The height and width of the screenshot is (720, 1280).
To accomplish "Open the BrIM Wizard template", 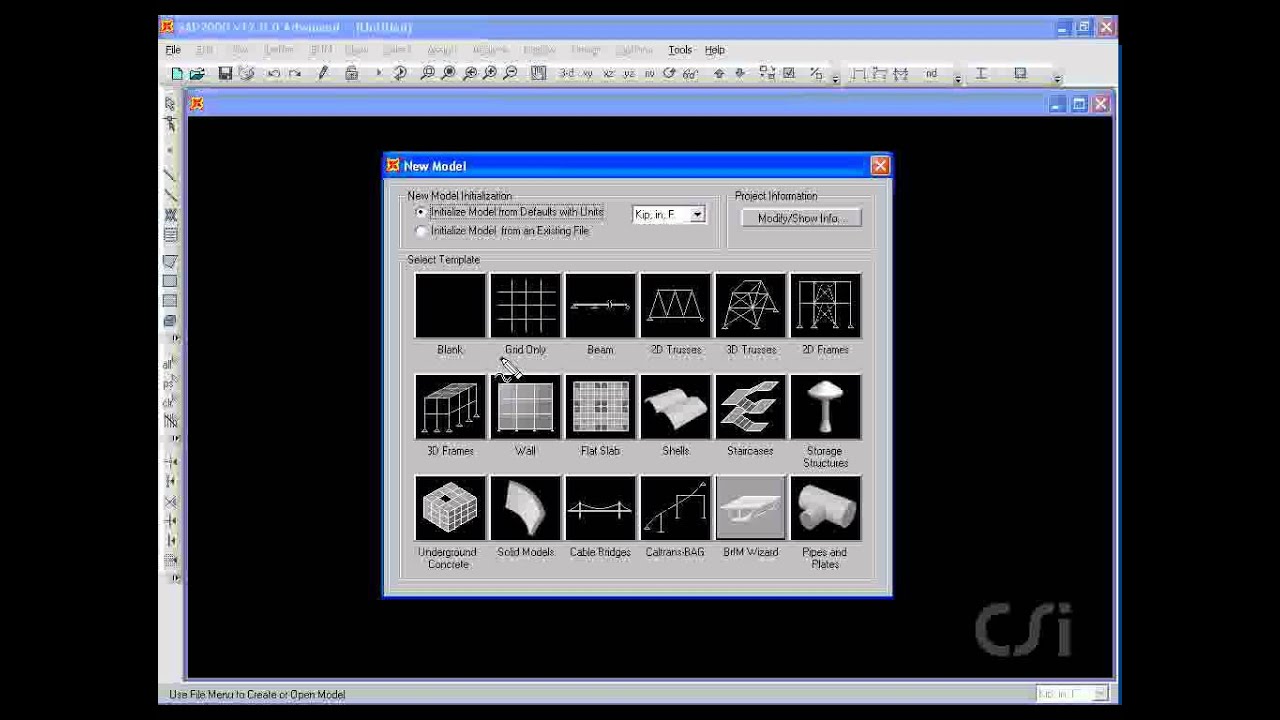I will [x=750, y=508].
